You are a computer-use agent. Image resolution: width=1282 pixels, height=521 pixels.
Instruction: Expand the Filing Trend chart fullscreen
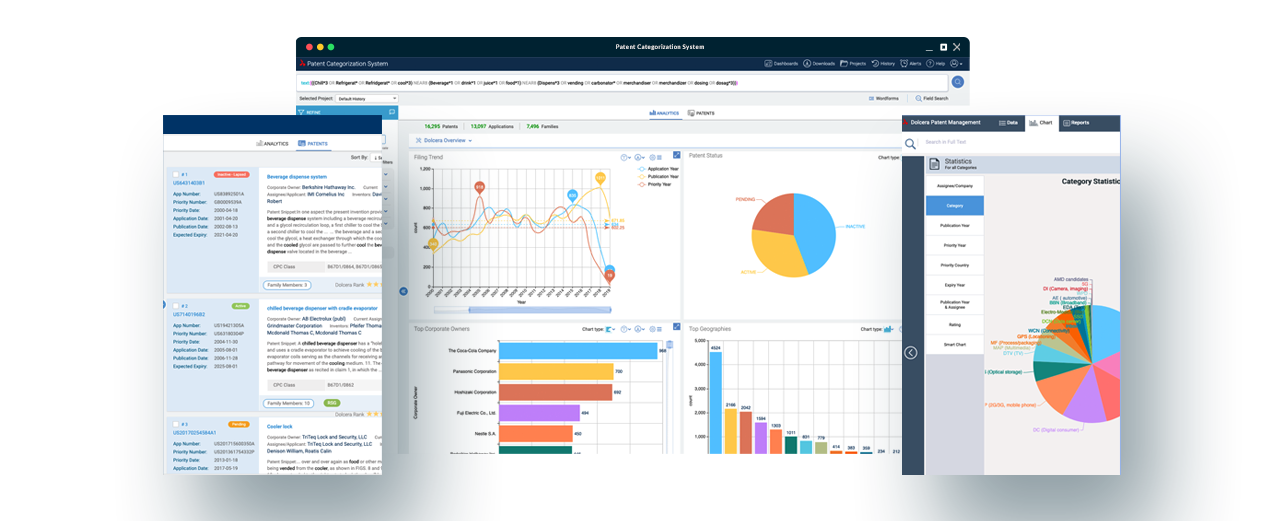tap(676, 156)
